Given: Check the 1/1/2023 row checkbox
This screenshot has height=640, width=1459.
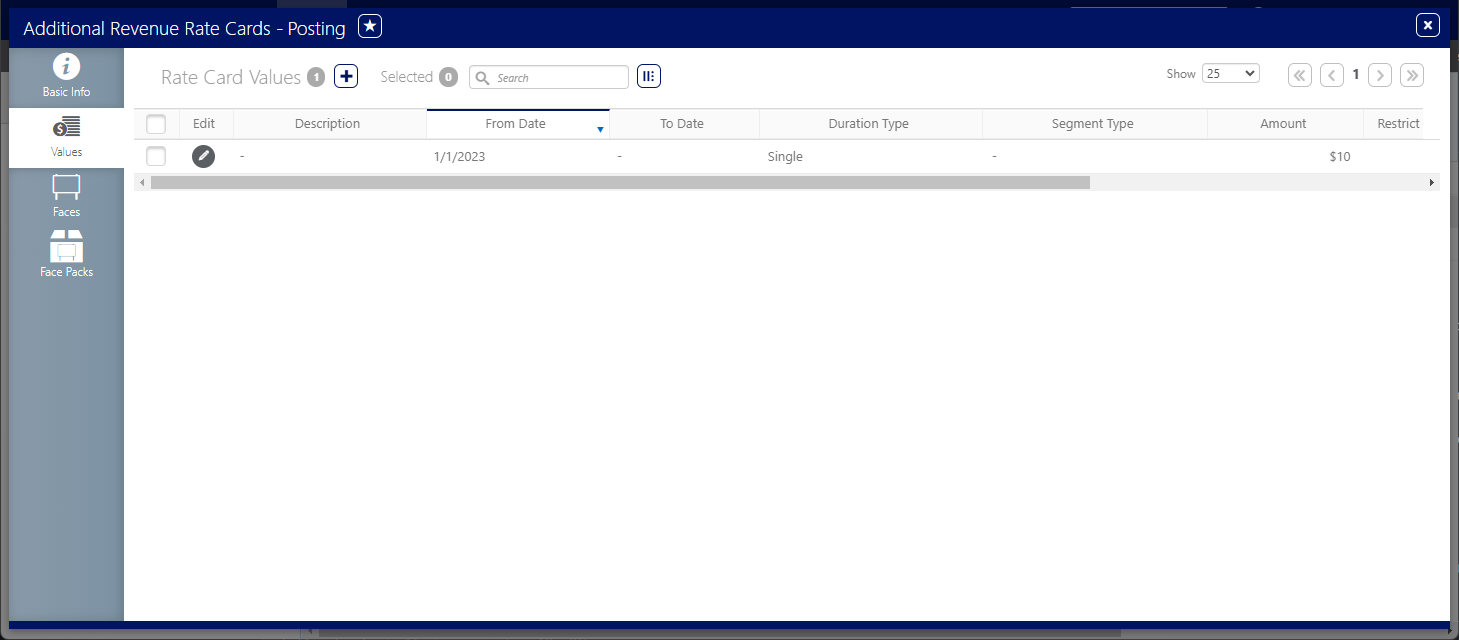Looking at the screenshot, I should click(x=156, y=156).
